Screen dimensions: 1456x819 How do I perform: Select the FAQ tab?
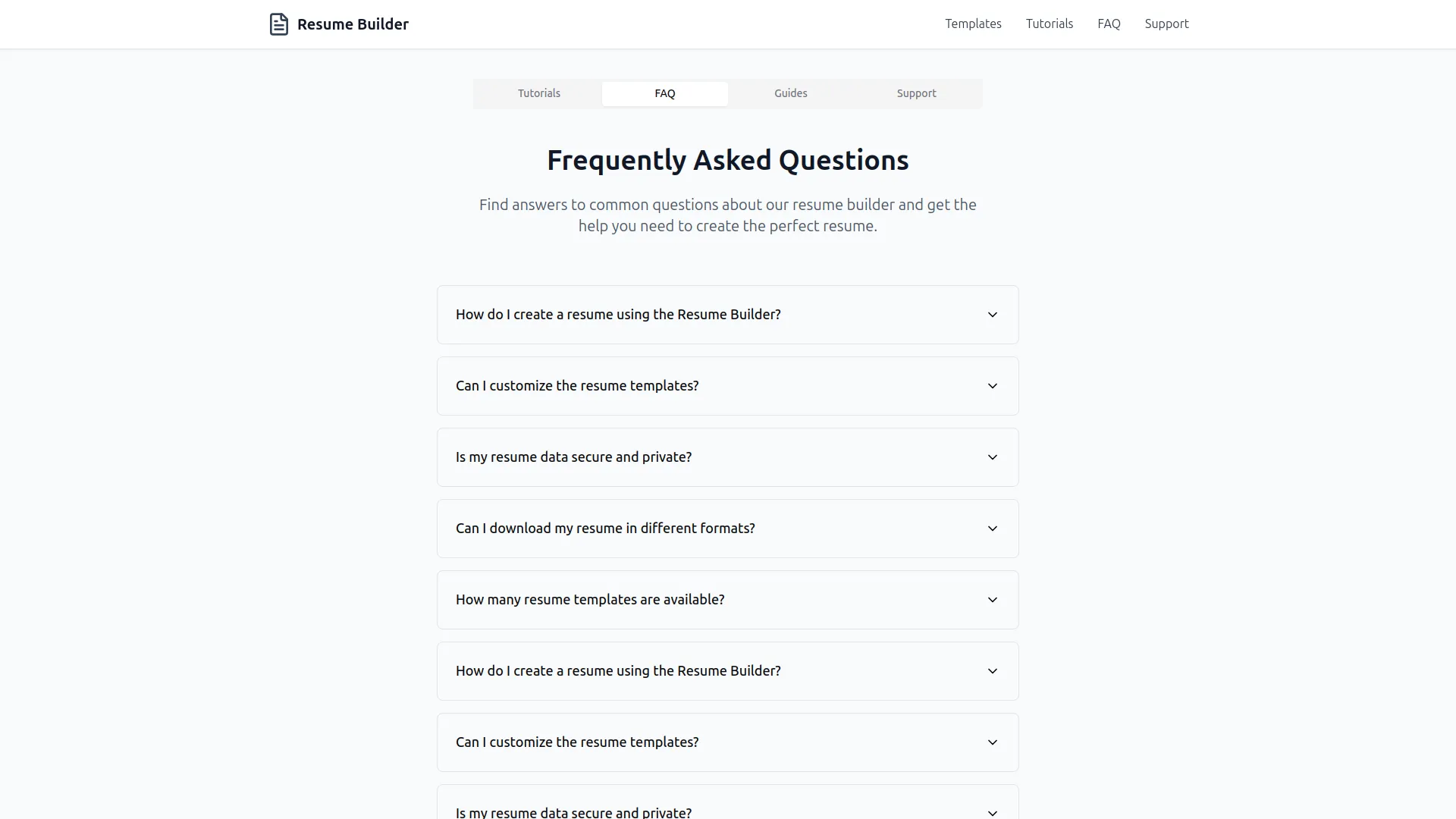(x=664, y=93)
